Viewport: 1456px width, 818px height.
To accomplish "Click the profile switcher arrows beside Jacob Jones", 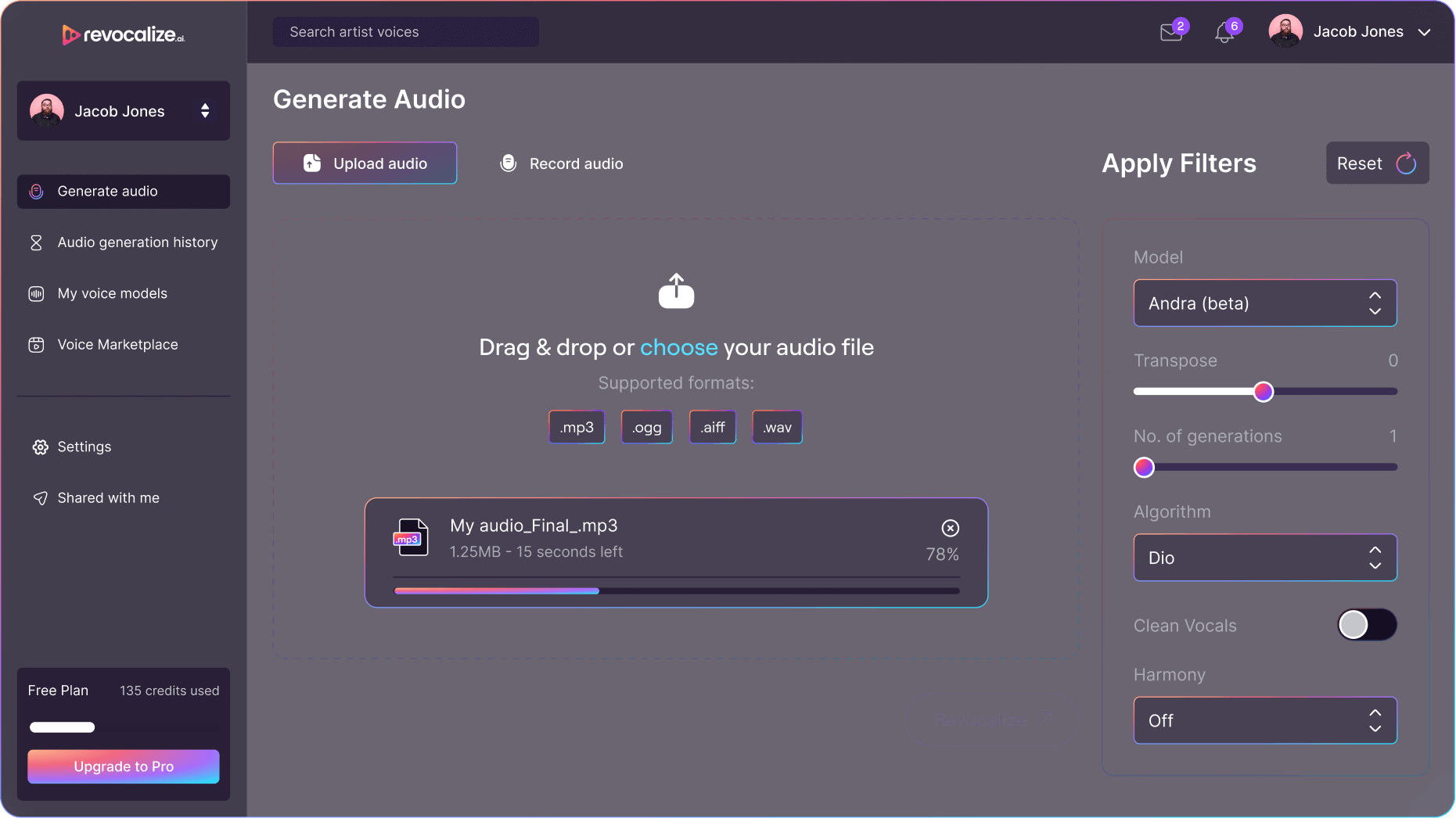I will coord(205,110).
